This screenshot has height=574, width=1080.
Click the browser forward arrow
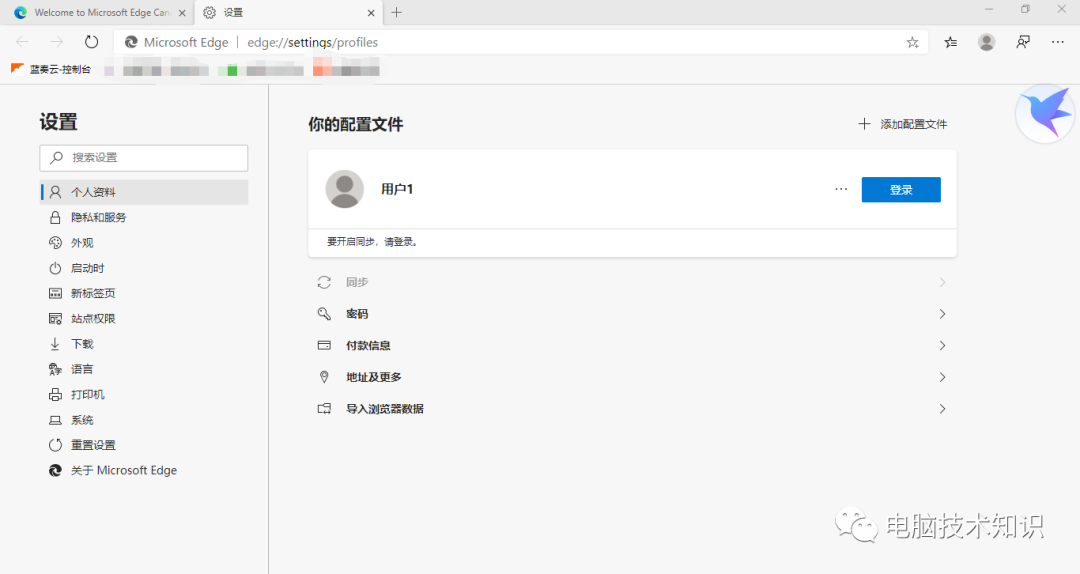(x=56, y=42)
